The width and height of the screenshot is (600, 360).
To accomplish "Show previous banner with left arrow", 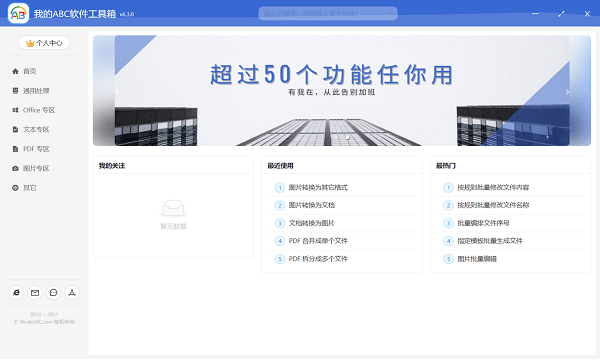I will coord(116,92).
